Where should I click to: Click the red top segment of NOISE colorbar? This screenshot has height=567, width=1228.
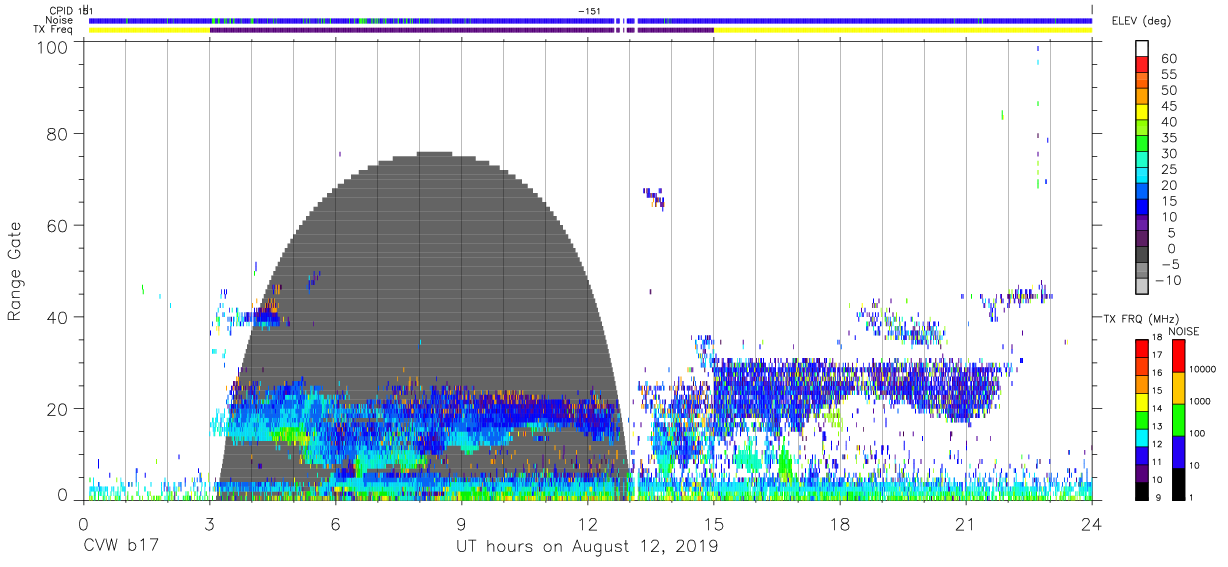1179,356
